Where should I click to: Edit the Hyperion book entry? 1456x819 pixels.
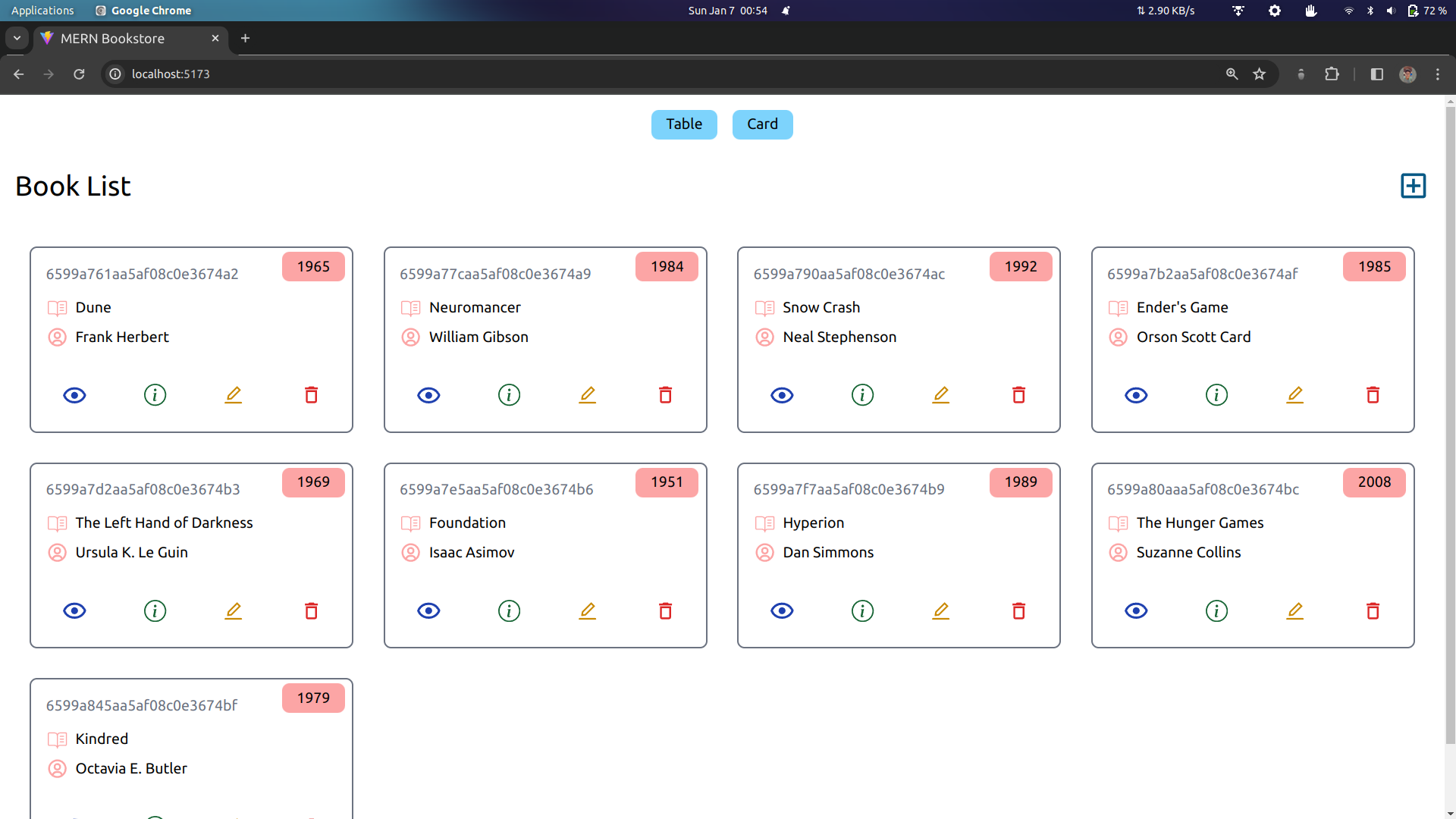pyautogui.click(x=940, y=610)
